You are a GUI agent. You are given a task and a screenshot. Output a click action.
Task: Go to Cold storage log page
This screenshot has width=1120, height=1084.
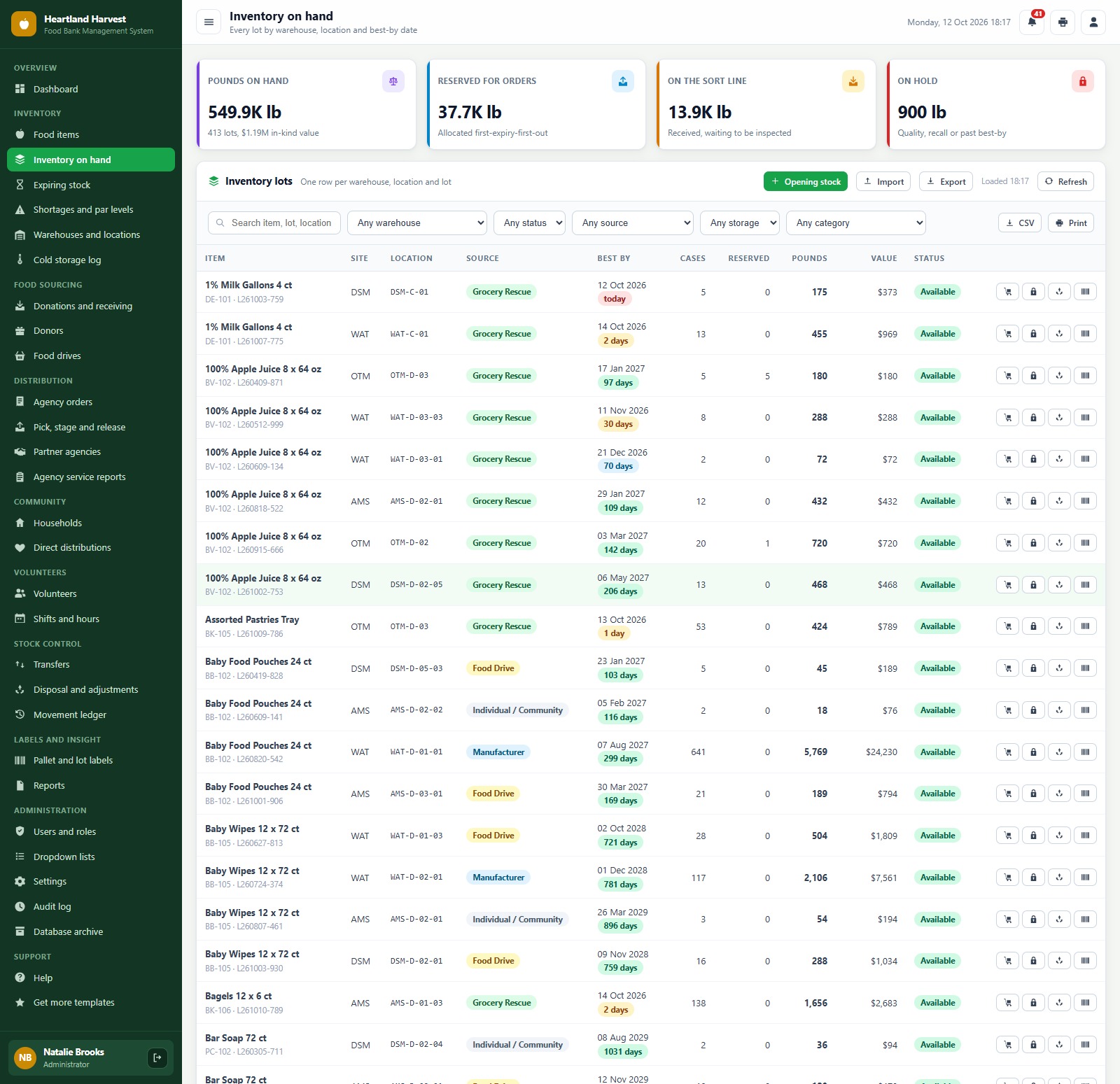pyautogui.click(x=91, y=260)
